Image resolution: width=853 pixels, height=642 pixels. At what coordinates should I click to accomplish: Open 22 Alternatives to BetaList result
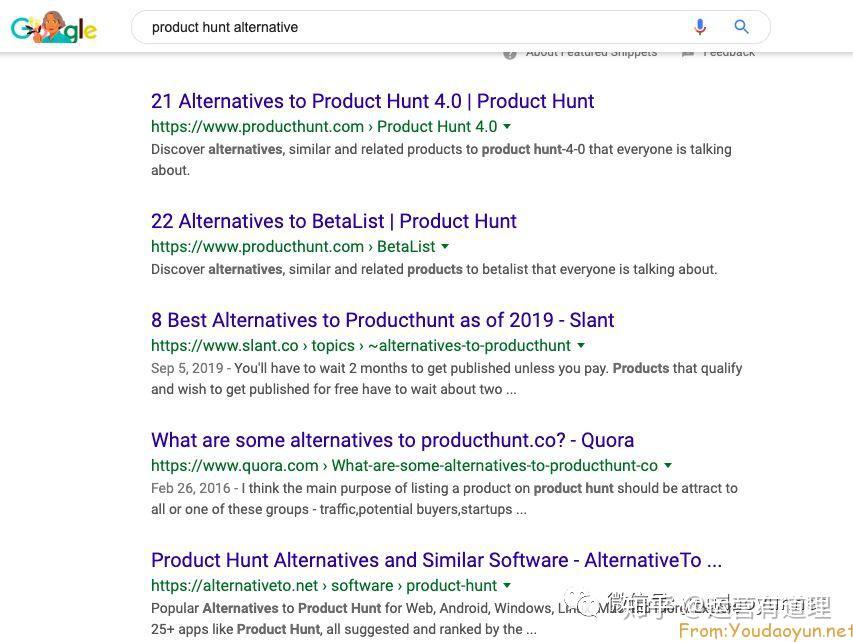(334, 221)
